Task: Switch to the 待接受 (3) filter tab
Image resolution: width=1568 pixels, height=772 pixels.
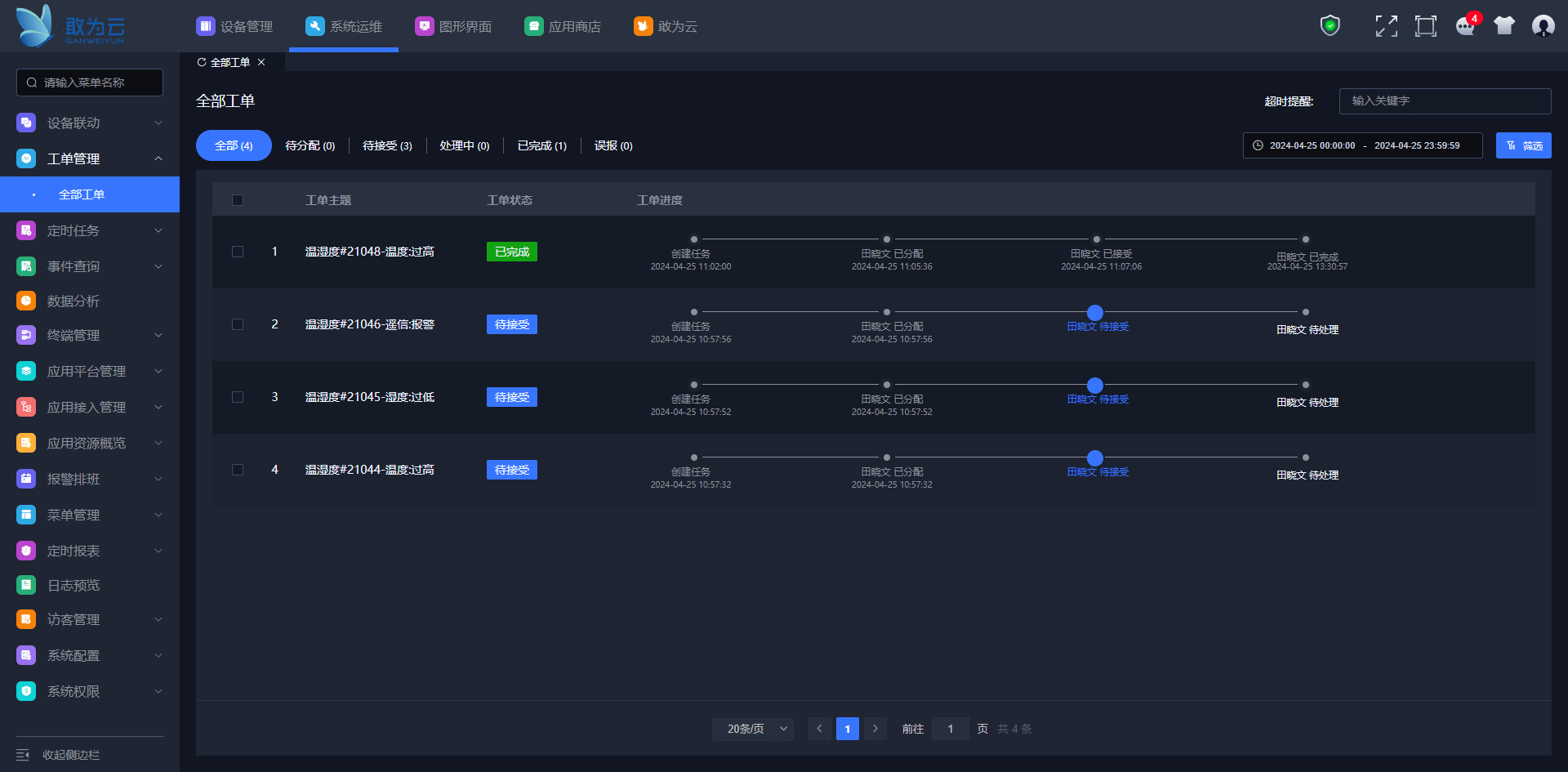Action: (x=387, y=145)
